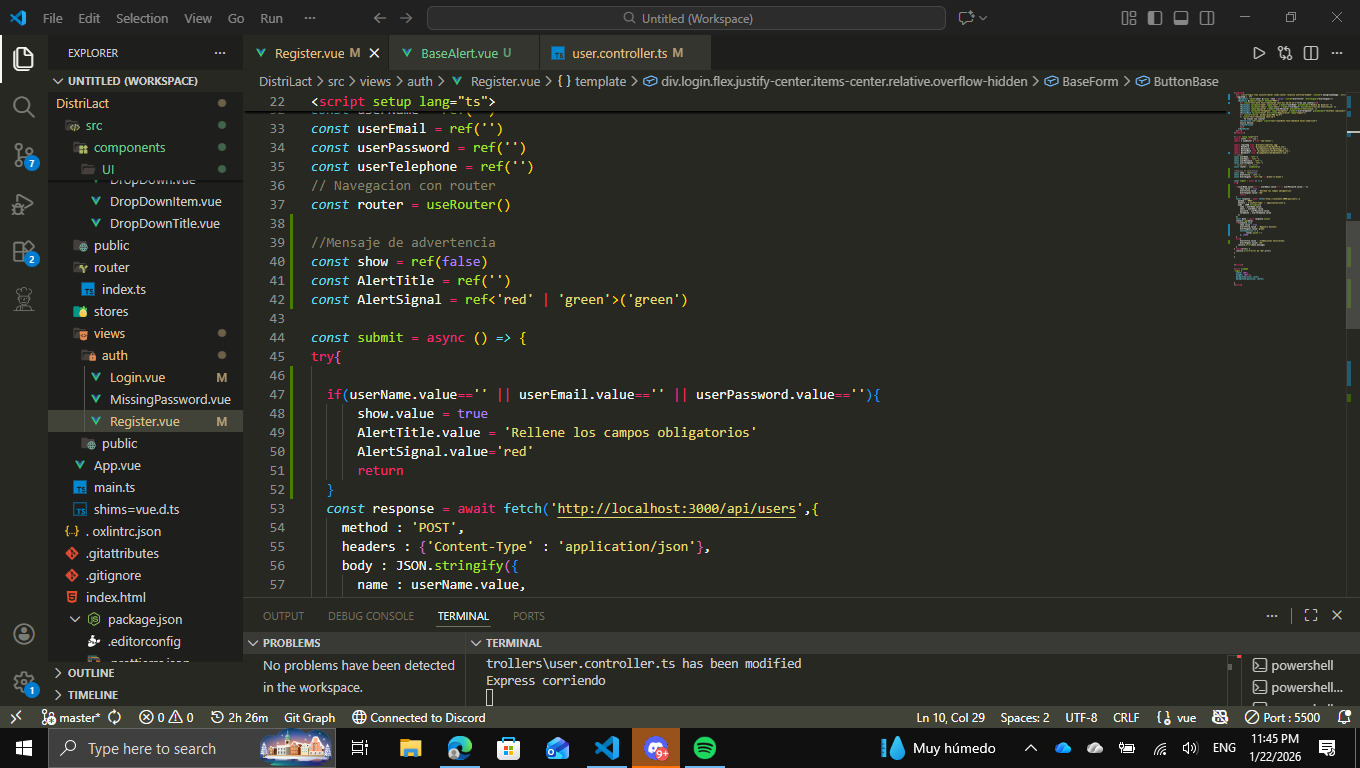
Task: Toggle the bottom panel layout button
Action: [x=1181, y=18]
